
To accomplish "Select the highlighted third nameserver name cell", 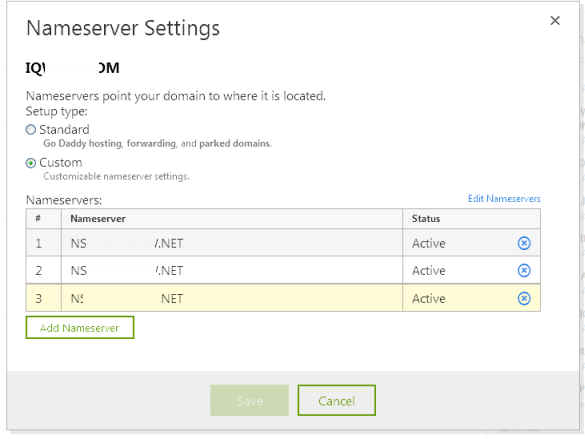I will click(232, 298).
